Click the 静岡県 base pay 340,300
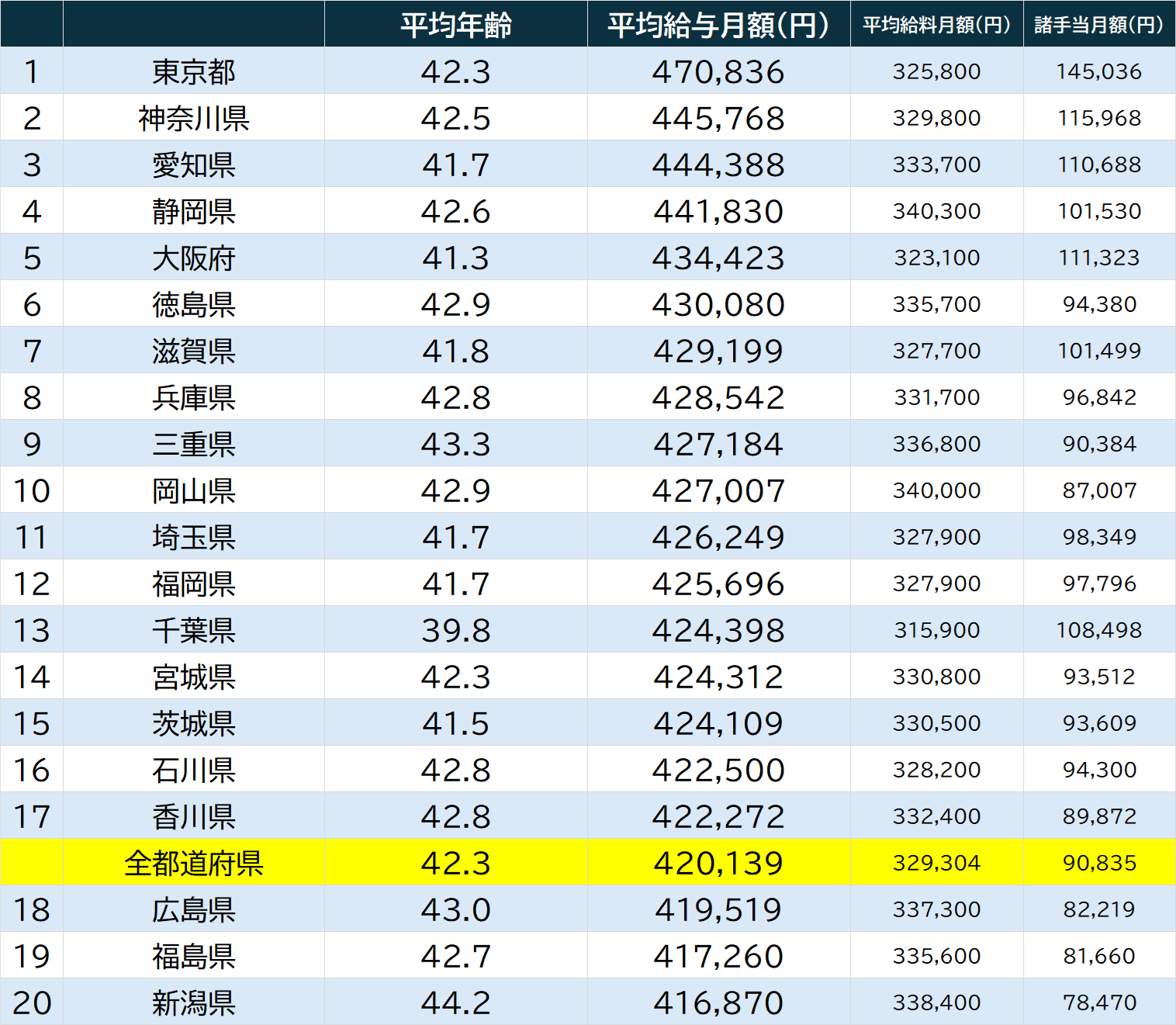Viewport: 1176px width, 1025px height. [x=936, y=211]
